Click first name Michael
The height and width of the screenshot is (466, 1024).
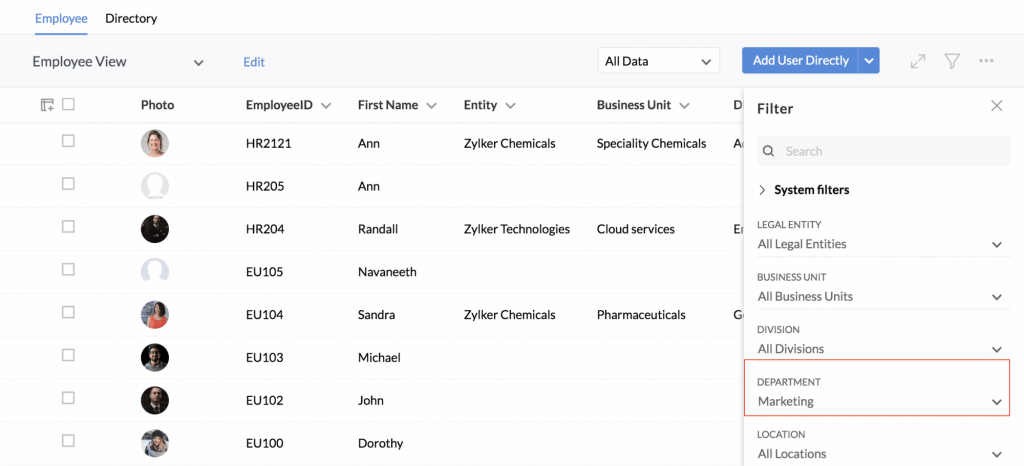pos(379,358)
